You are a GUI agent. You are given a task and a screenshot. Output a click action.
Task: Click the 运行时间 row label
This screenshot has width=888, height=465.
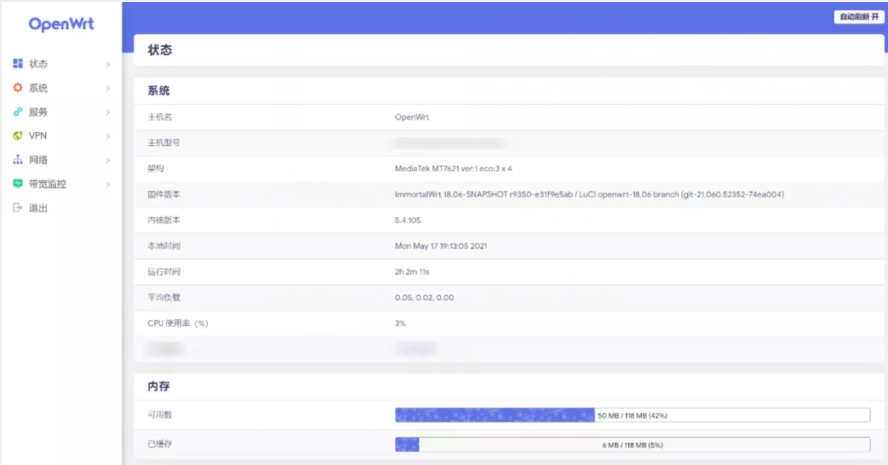(x=164, y=272)
